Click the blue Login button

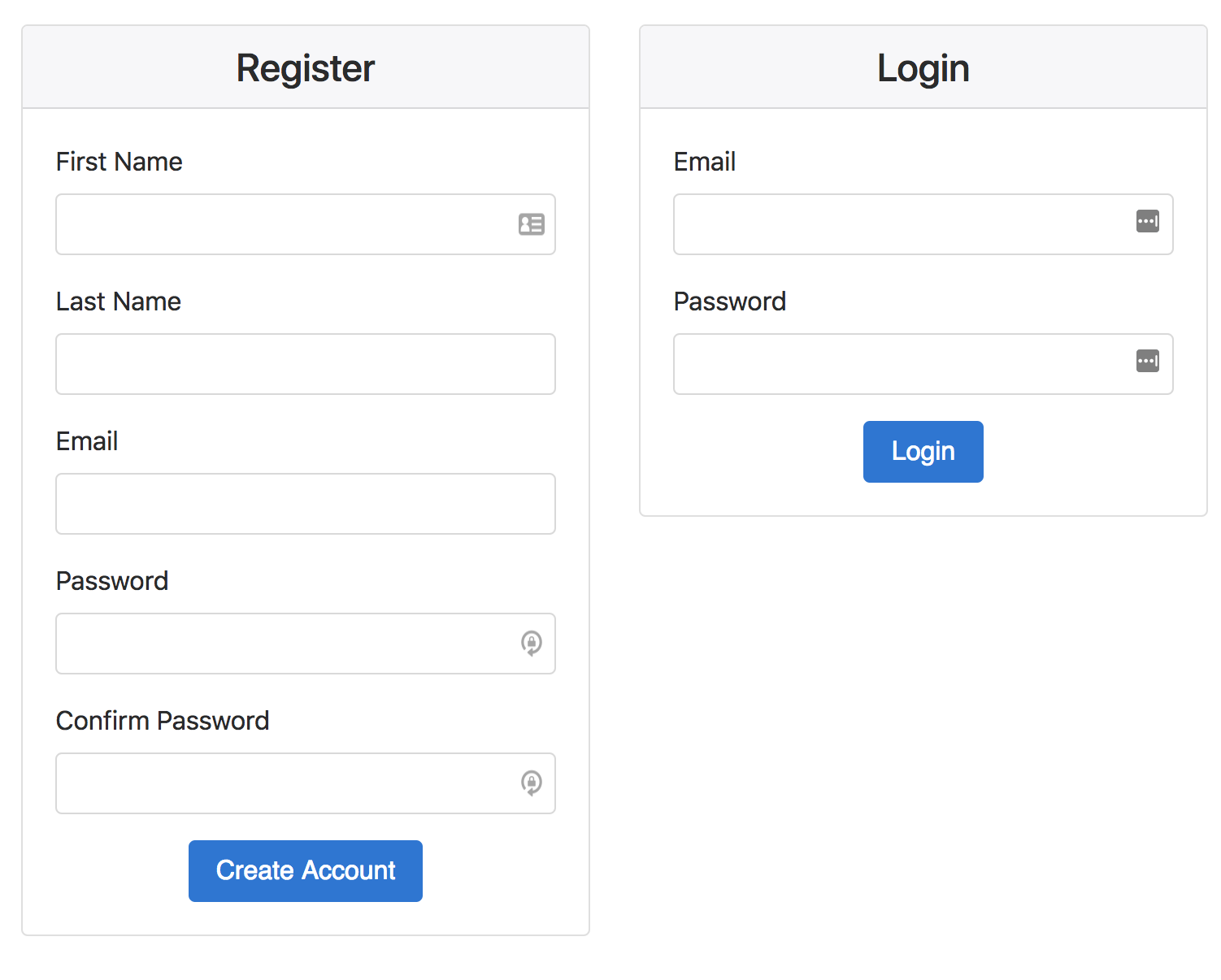tap(923, 452)
